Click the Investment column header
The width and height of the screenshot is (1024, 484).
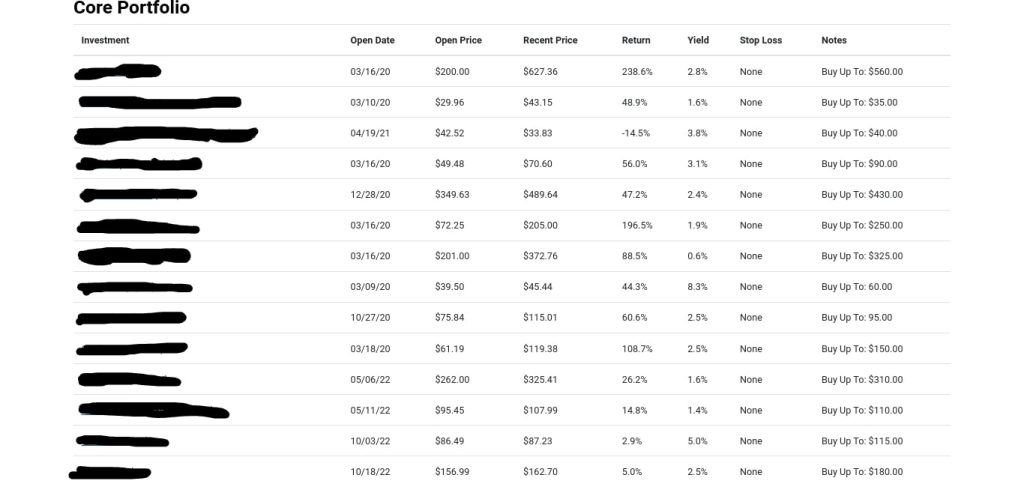[105, 41]
